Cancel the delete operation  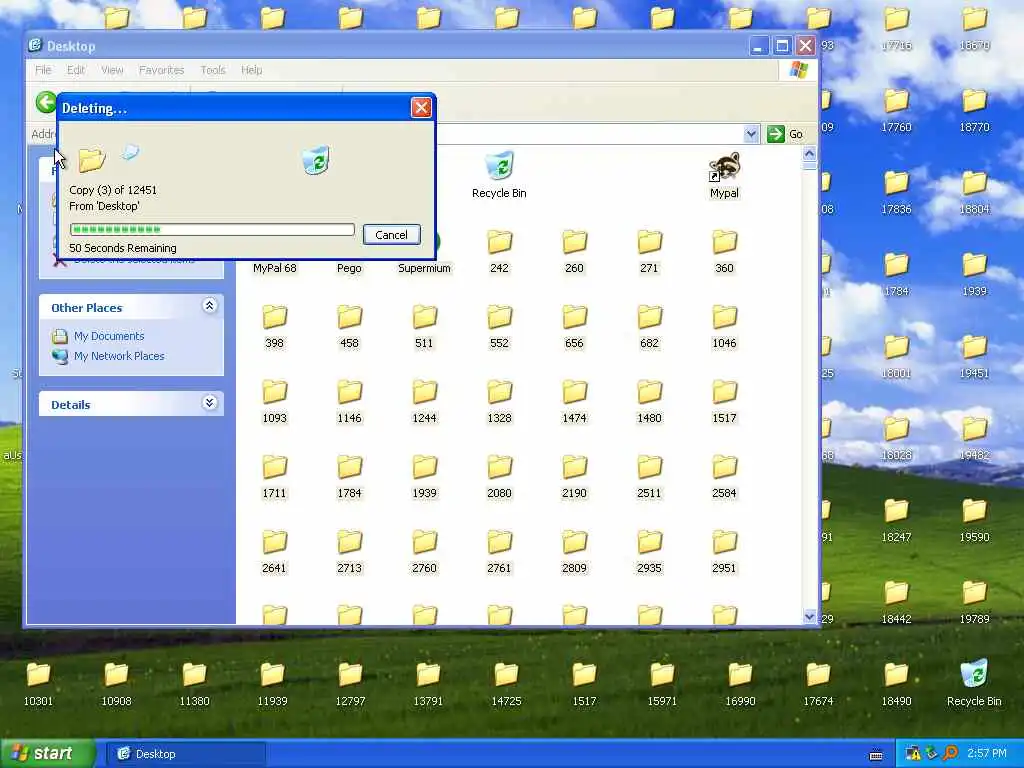pyautogui.click(x=391, y=234)
